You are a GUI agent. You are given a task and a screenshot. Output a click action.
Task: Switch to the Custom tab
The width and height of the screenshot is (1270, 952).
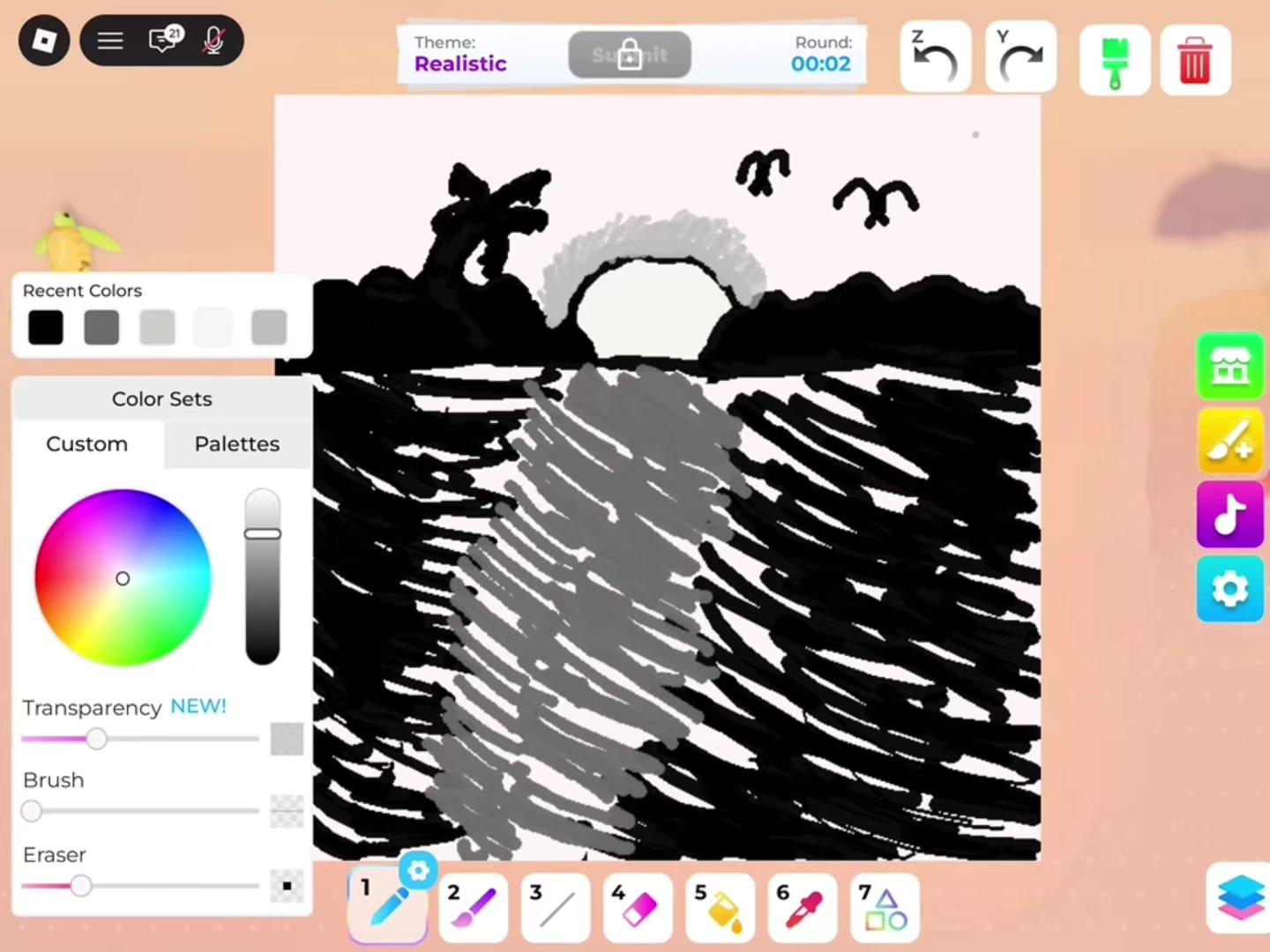pos(87,443)
